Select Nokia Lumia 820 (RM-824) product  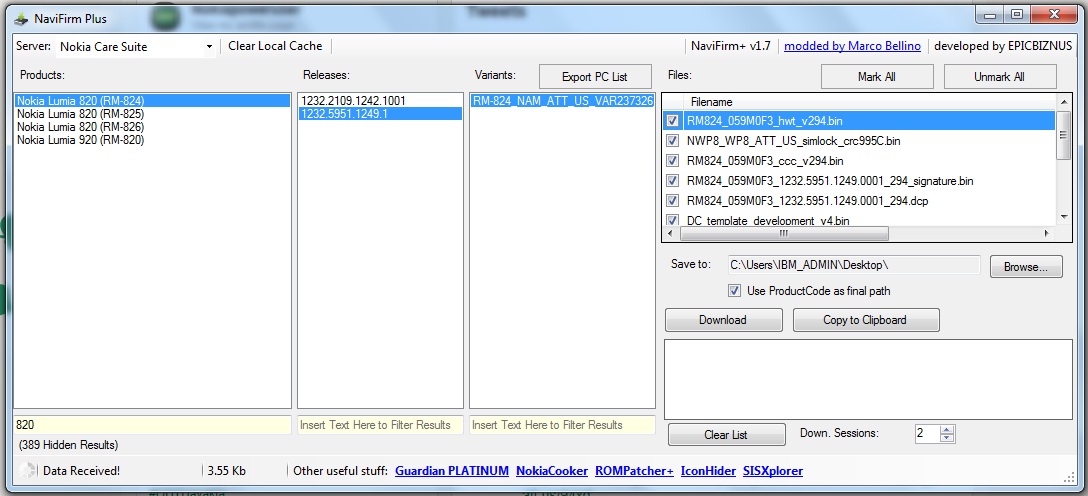coord(152,101)
